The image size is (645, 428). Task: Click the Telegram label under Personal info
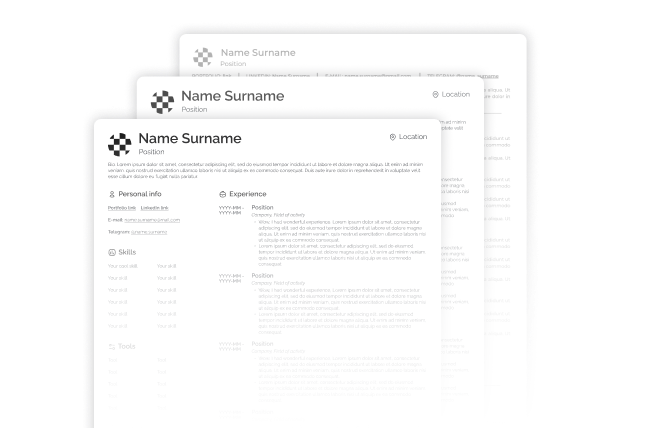tap(119, 232)
